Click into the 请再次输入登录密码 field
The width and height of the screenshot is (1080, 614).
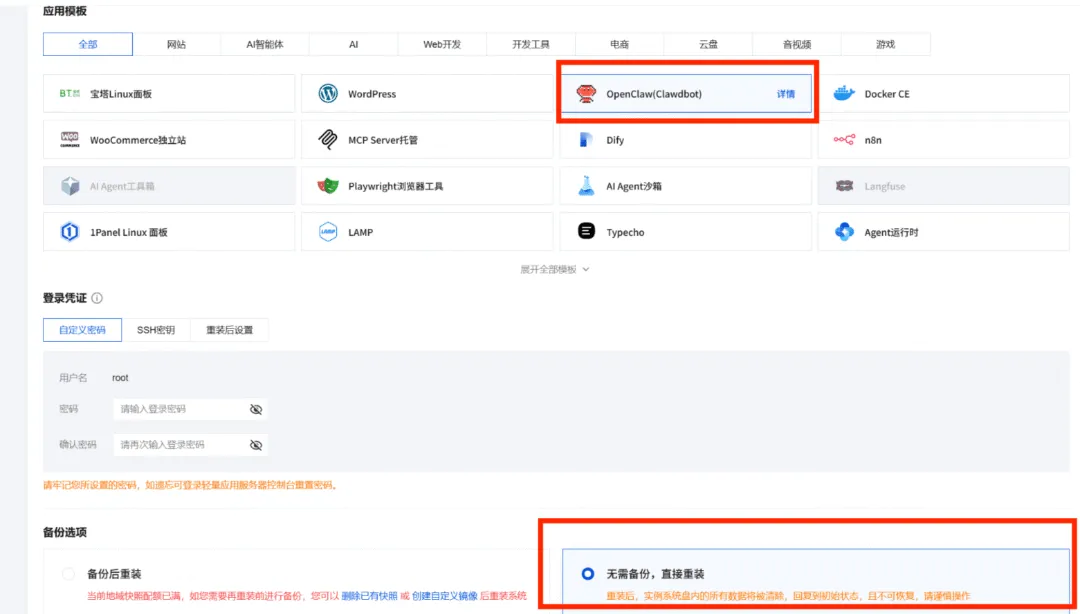(x=190, y=445)
